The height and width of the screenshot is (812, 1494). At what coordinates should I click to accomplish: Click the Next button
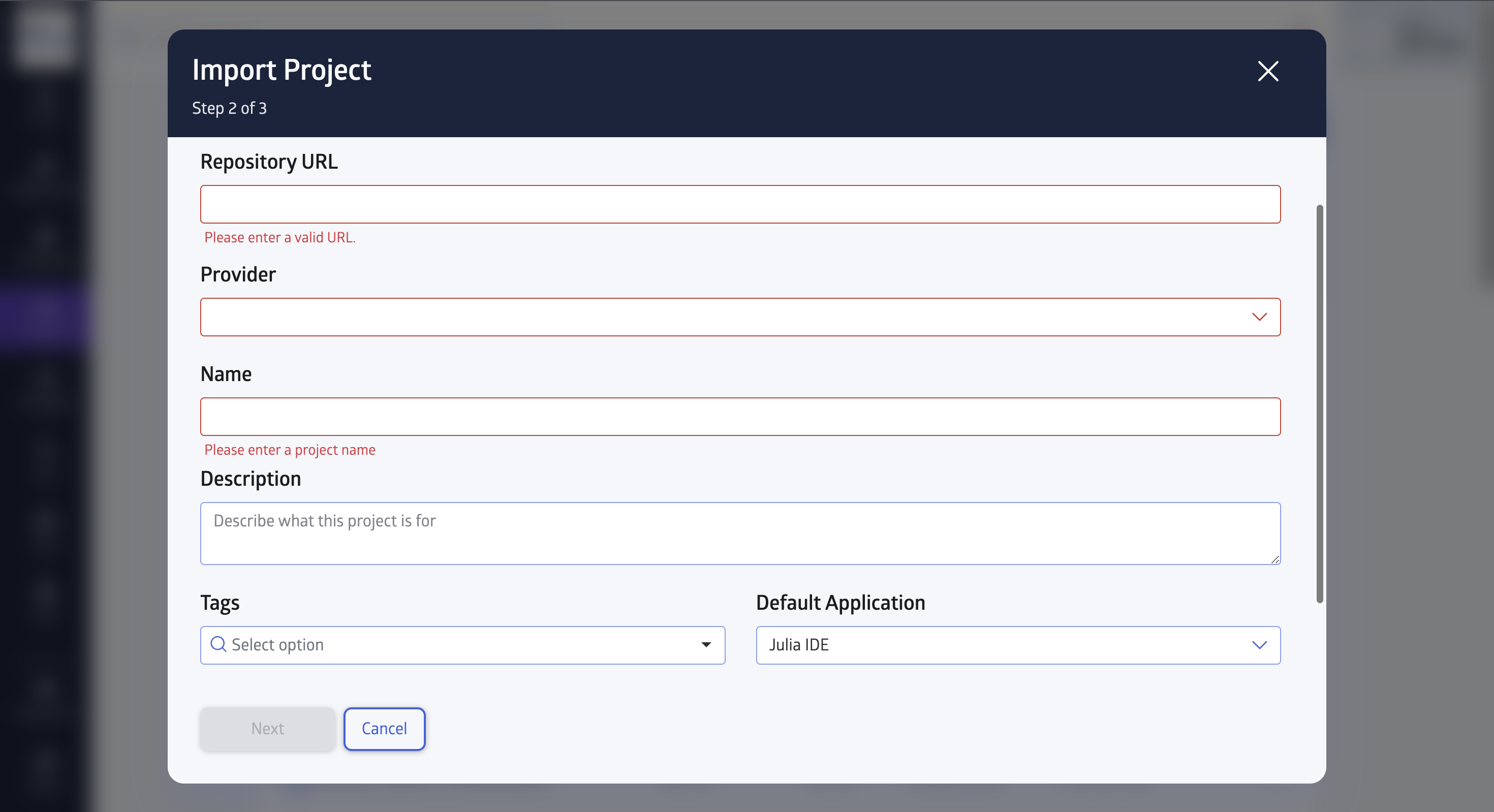[x=267, y=729]
